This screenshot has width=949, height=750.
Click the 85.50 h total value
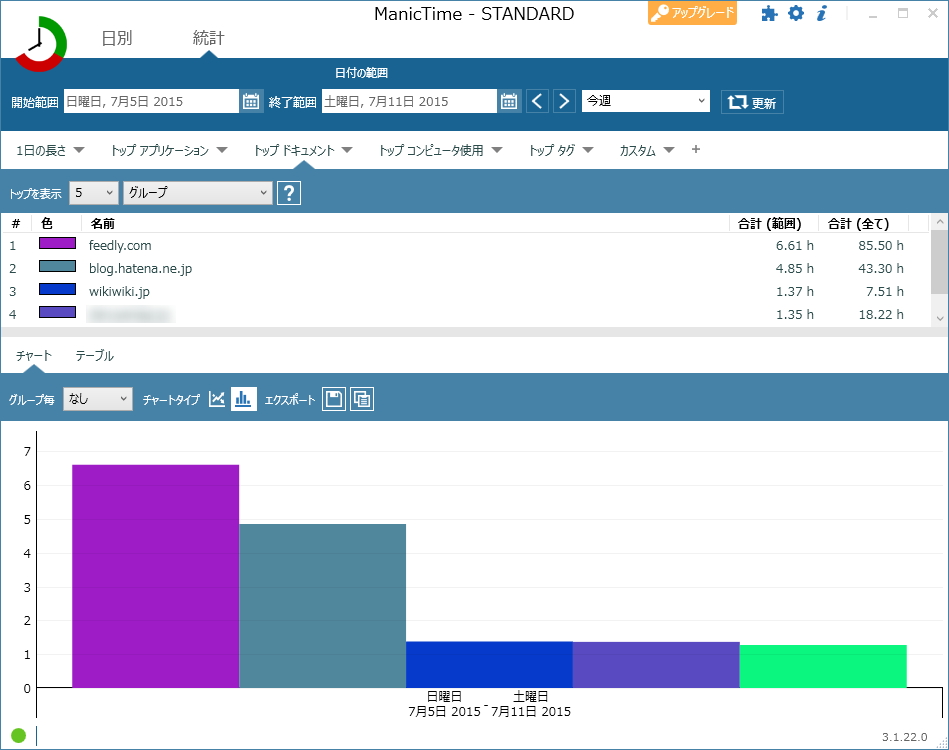coord(881,245)
